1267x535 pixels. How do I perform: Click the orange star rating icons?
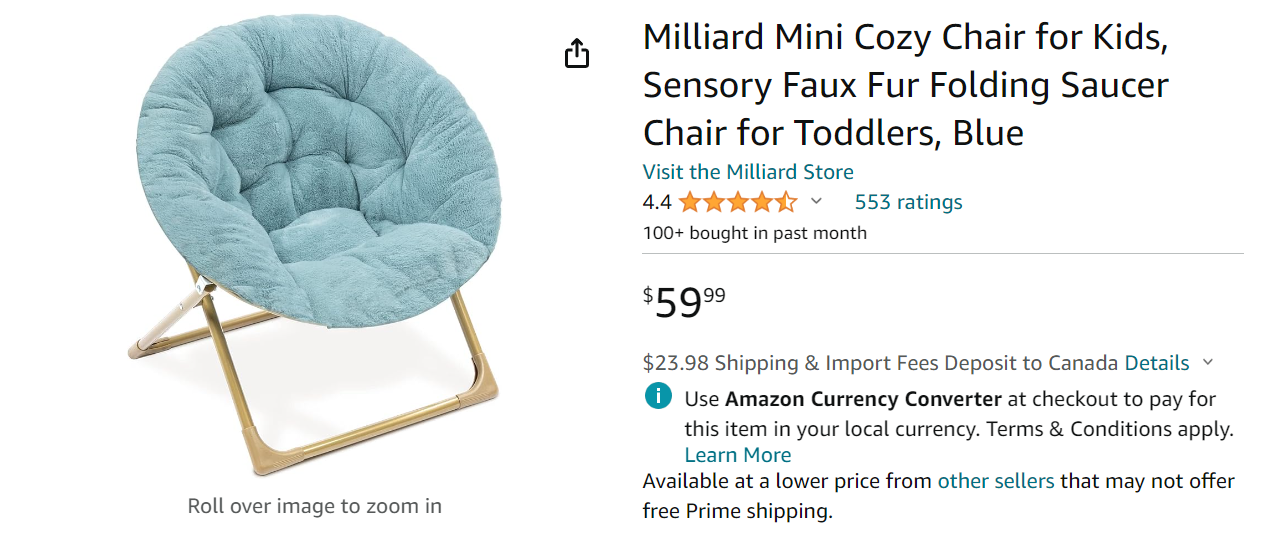coord(737,202)
